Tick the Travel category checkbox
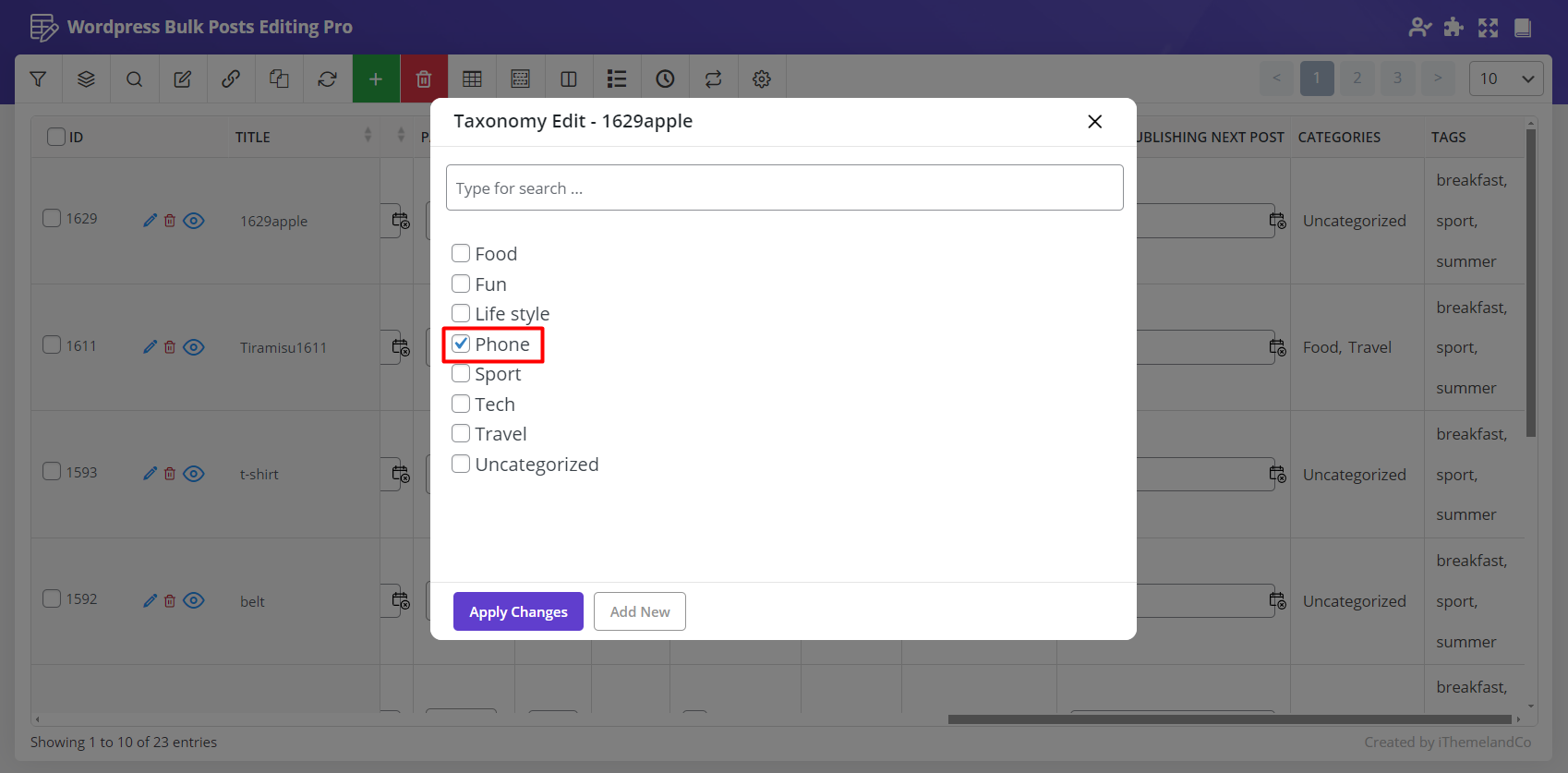Screen dimensions: 1568x773 click(x=461, y=434)
